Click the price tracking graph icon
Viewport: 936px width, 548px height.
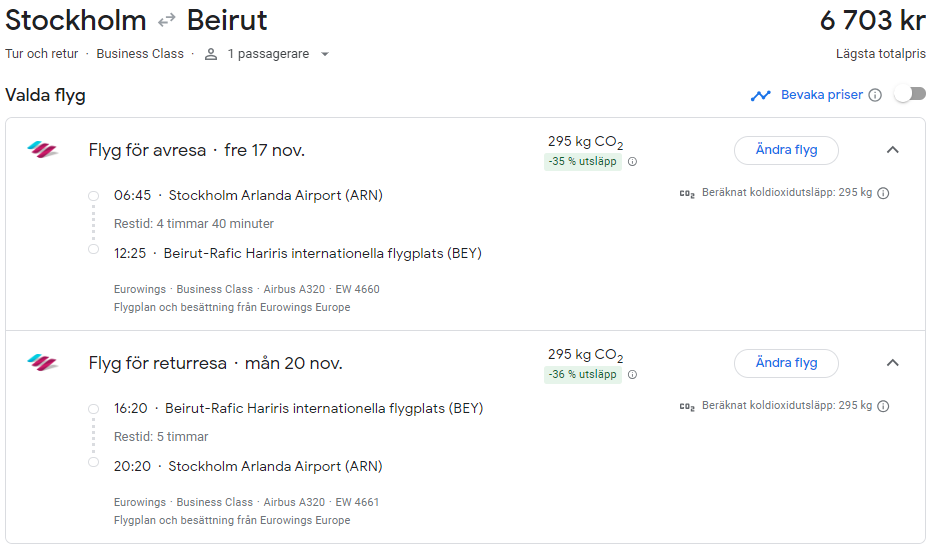[x=761, y=96]
